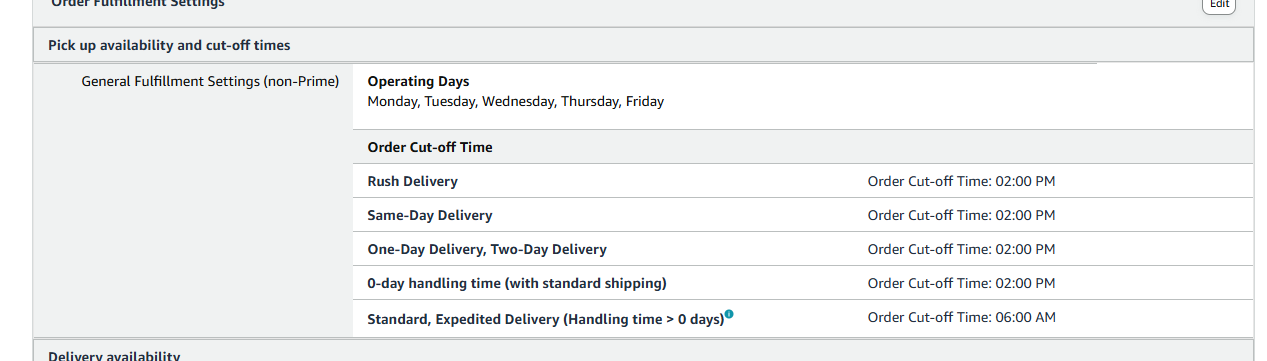Click the Operating Days heading

pyautogui.click(x=418, y=81)
